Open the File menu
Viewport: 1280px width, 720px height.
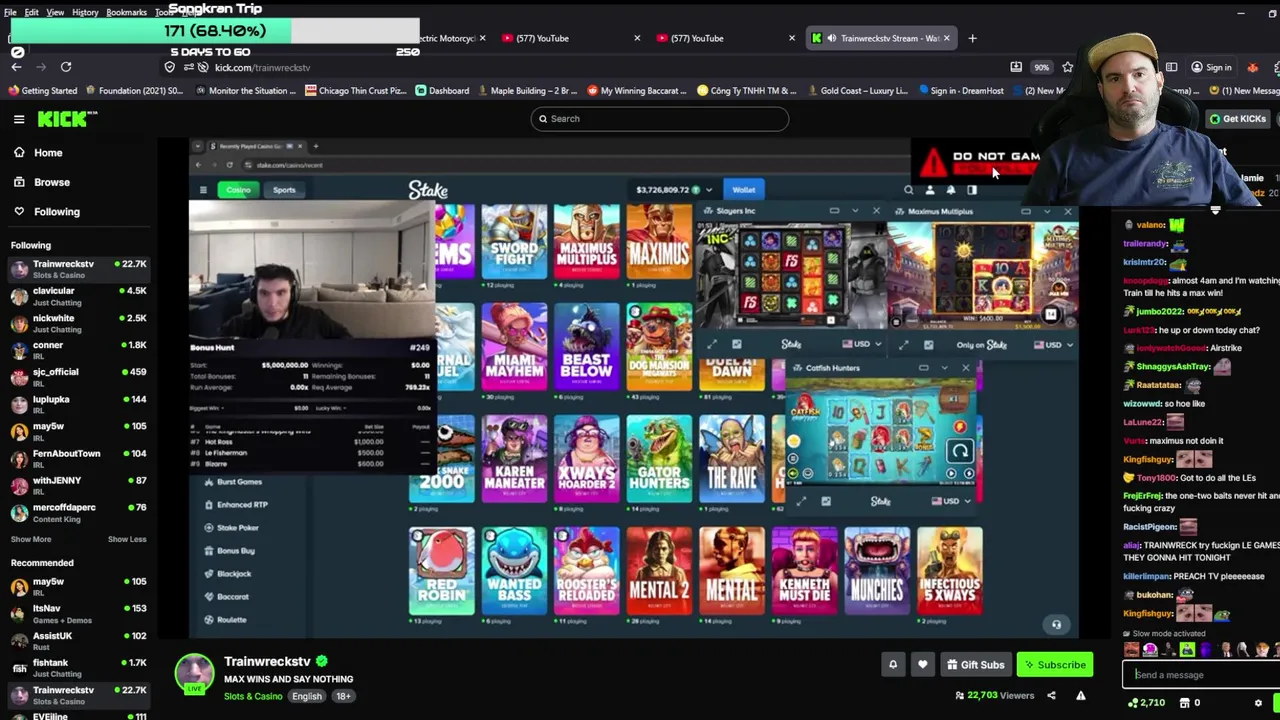pyautogui.click(x=10, y=12)
